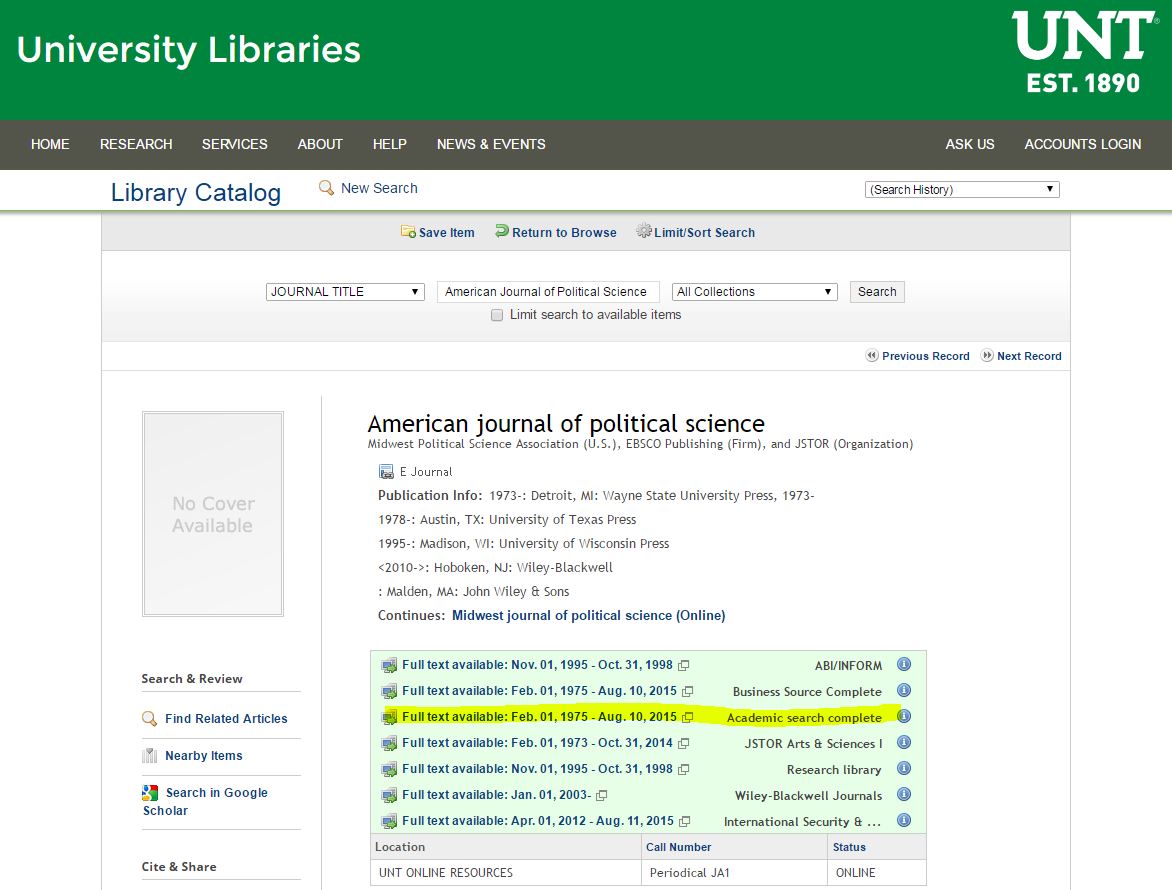The width and height of the screenshot is (1172, 890).
Task: Open NEWS & EVENTS menu
Action: tap(491, 144)
